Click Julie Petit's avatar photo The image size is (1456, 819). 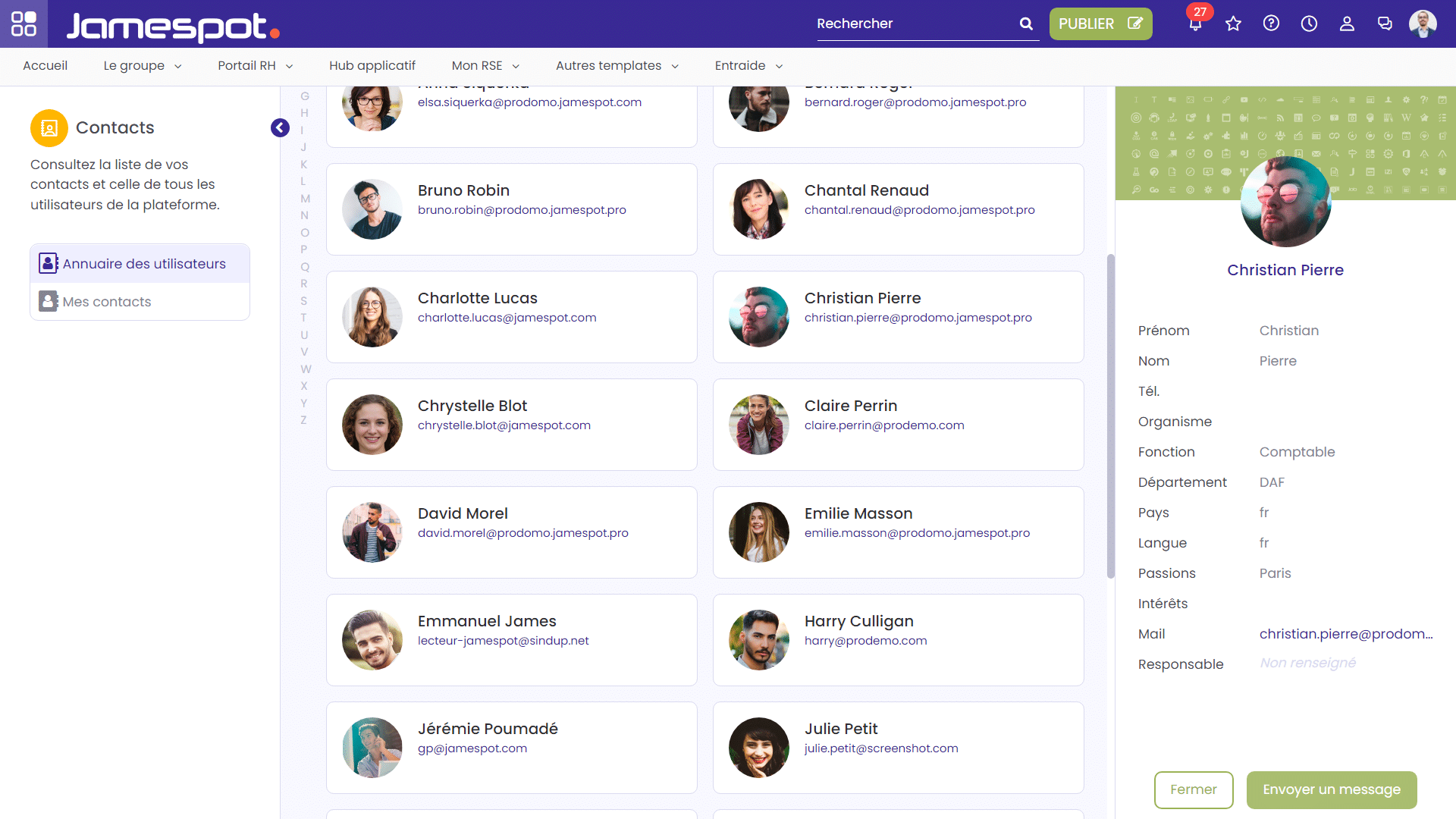[x=759, y=748]
